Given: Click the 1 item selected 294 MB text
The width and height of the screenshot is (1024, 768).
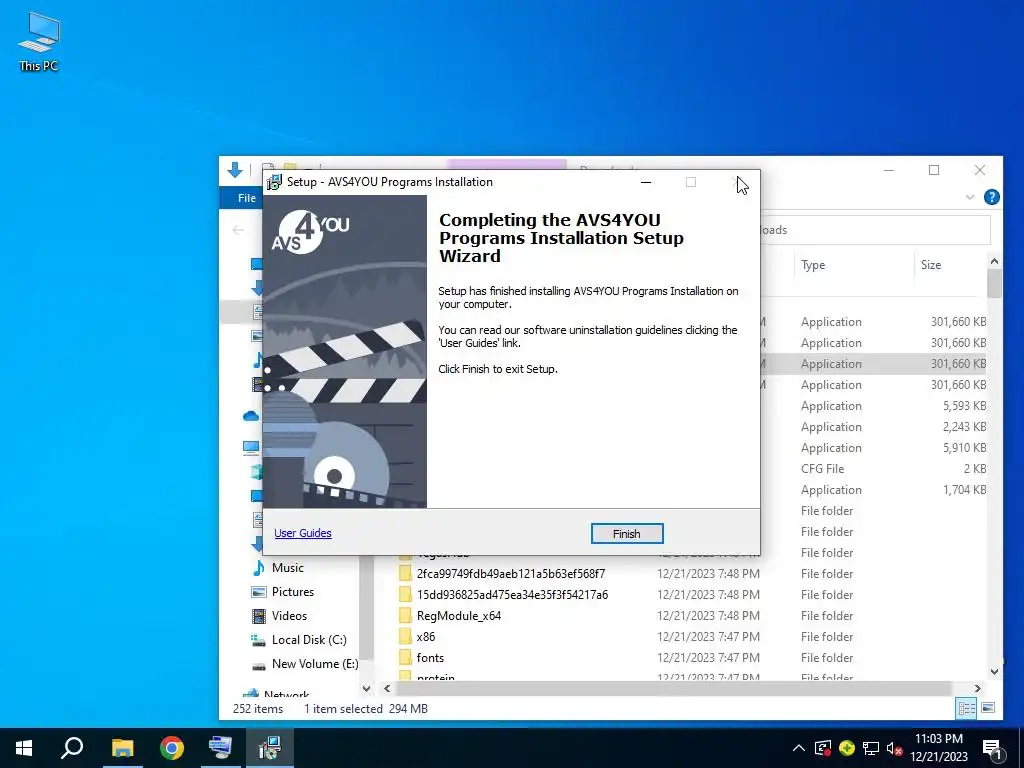Looking at the screenshot, I should tap(366, 709).
